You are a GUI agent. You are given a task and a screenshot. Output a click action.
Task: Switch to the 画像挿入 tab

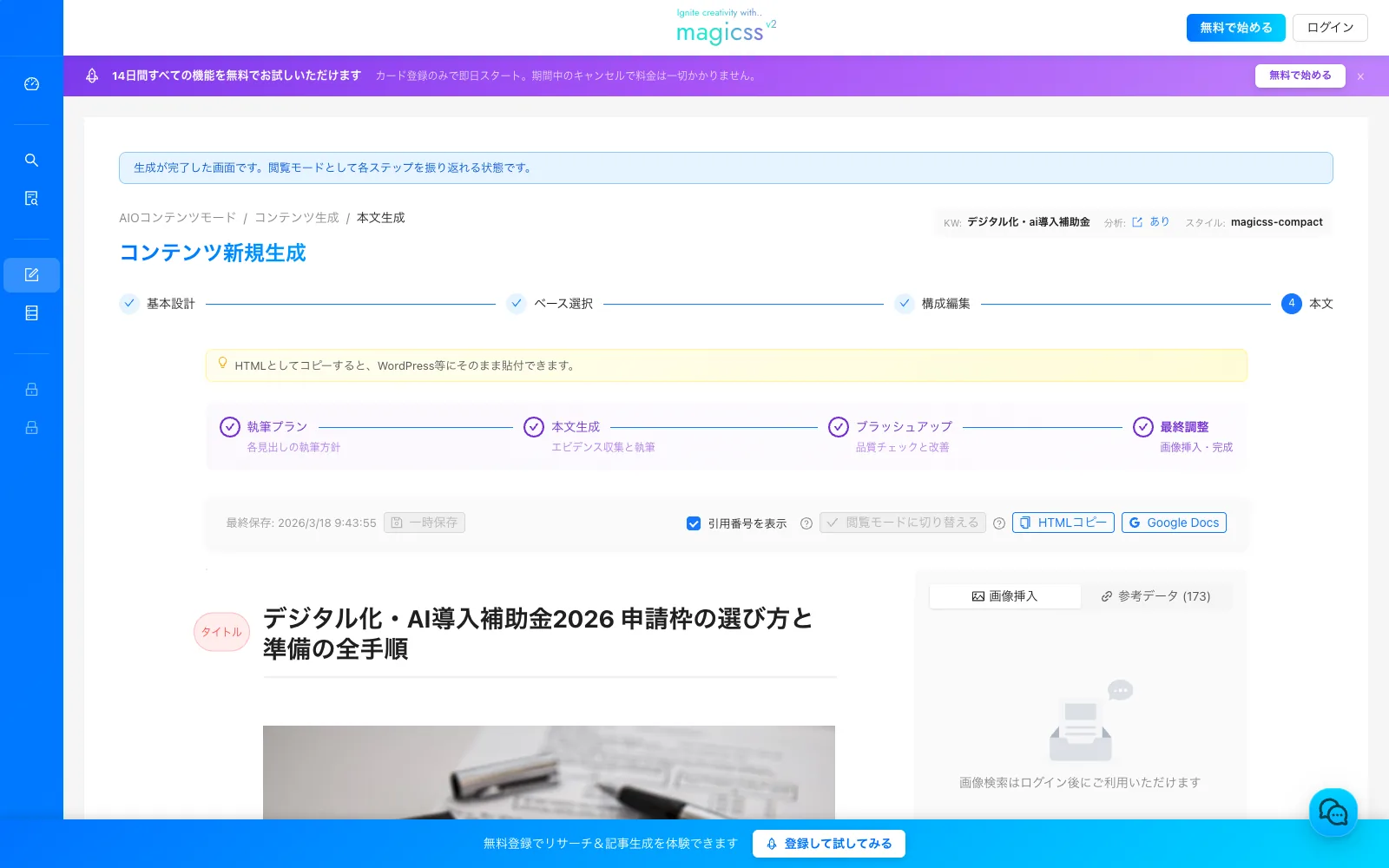pyautogui.click(x=1004, y=596)
